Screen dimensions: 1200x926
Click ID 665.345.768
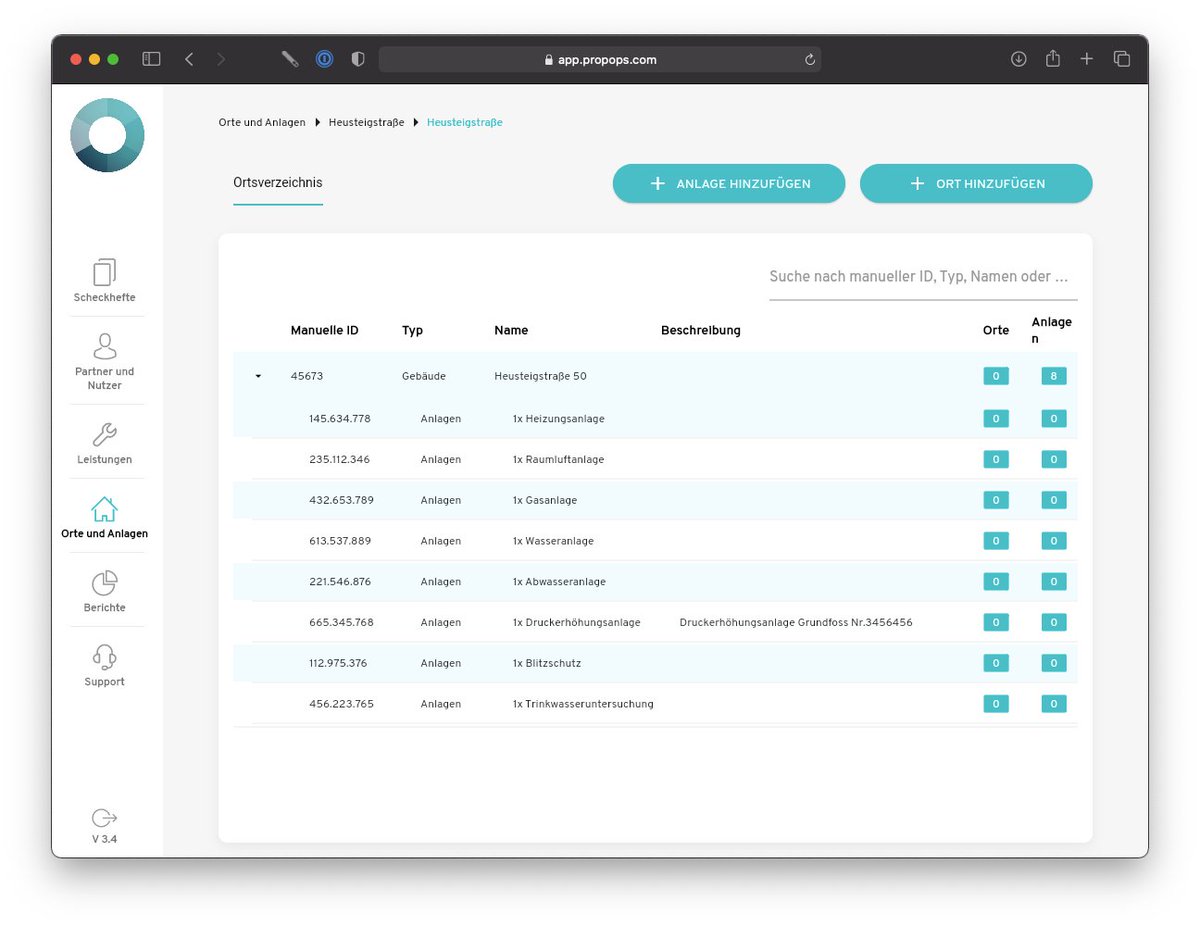pyautogui.click(x=341, y=622)
